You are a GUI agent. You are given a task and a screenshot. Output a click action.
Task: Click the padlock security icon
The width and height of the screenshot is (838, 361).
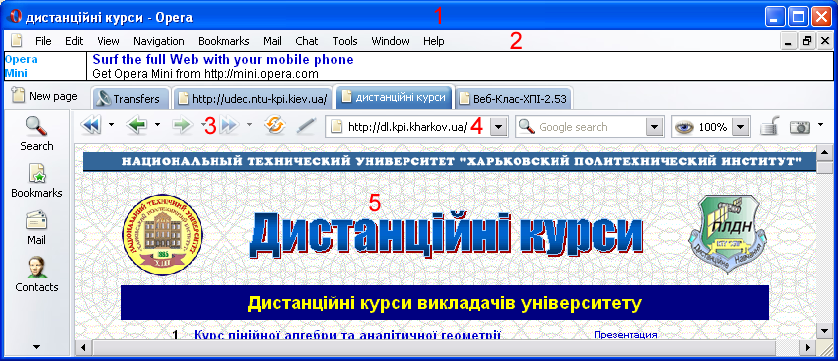[x=769, y=127]
